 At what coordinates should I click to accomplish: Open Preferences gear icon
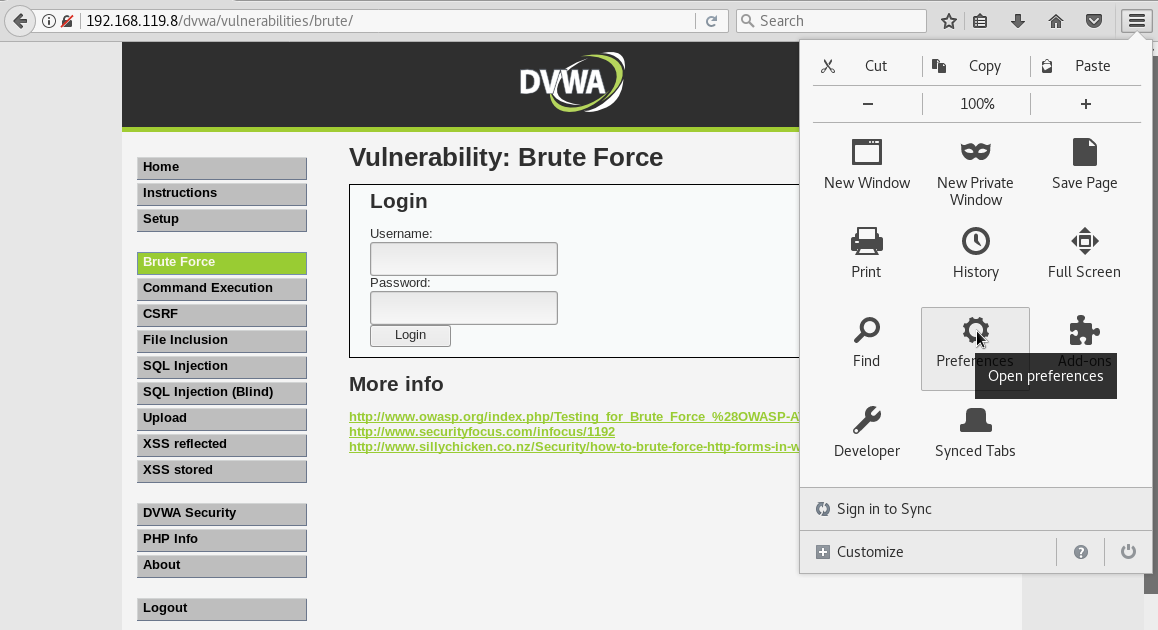point(975,331)
